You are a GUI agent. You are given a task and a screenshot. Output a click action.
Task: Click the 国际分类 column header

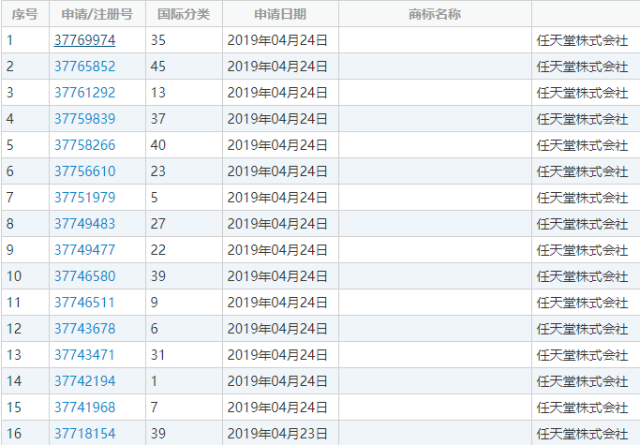[x=184, y=14]
